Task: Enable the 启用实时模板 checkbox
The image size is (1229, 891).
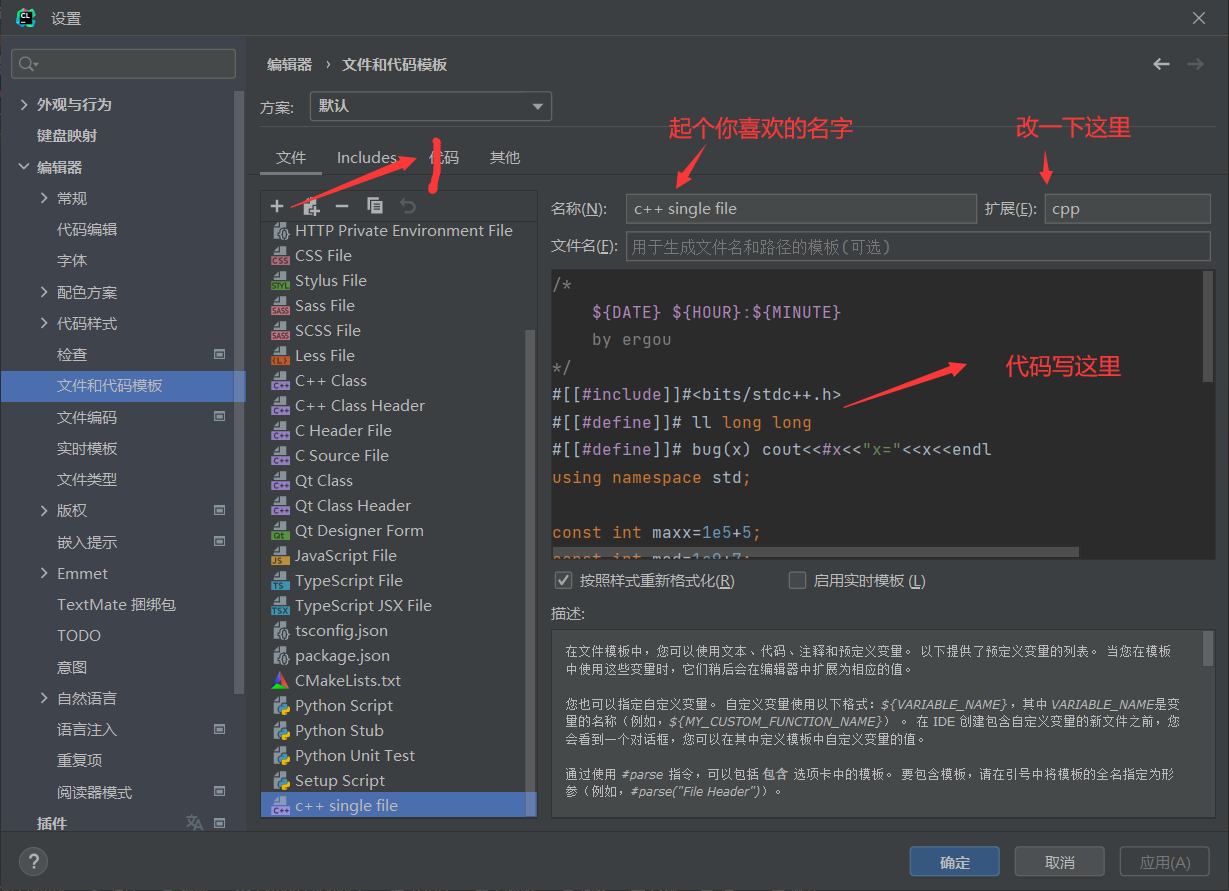Action: pyautogui.click(x=797, y=580)
